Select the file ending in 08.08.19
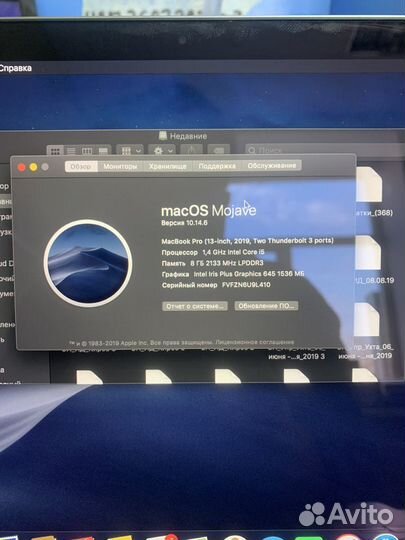This screenshot has height=540, width=405. tap(368, 253)
